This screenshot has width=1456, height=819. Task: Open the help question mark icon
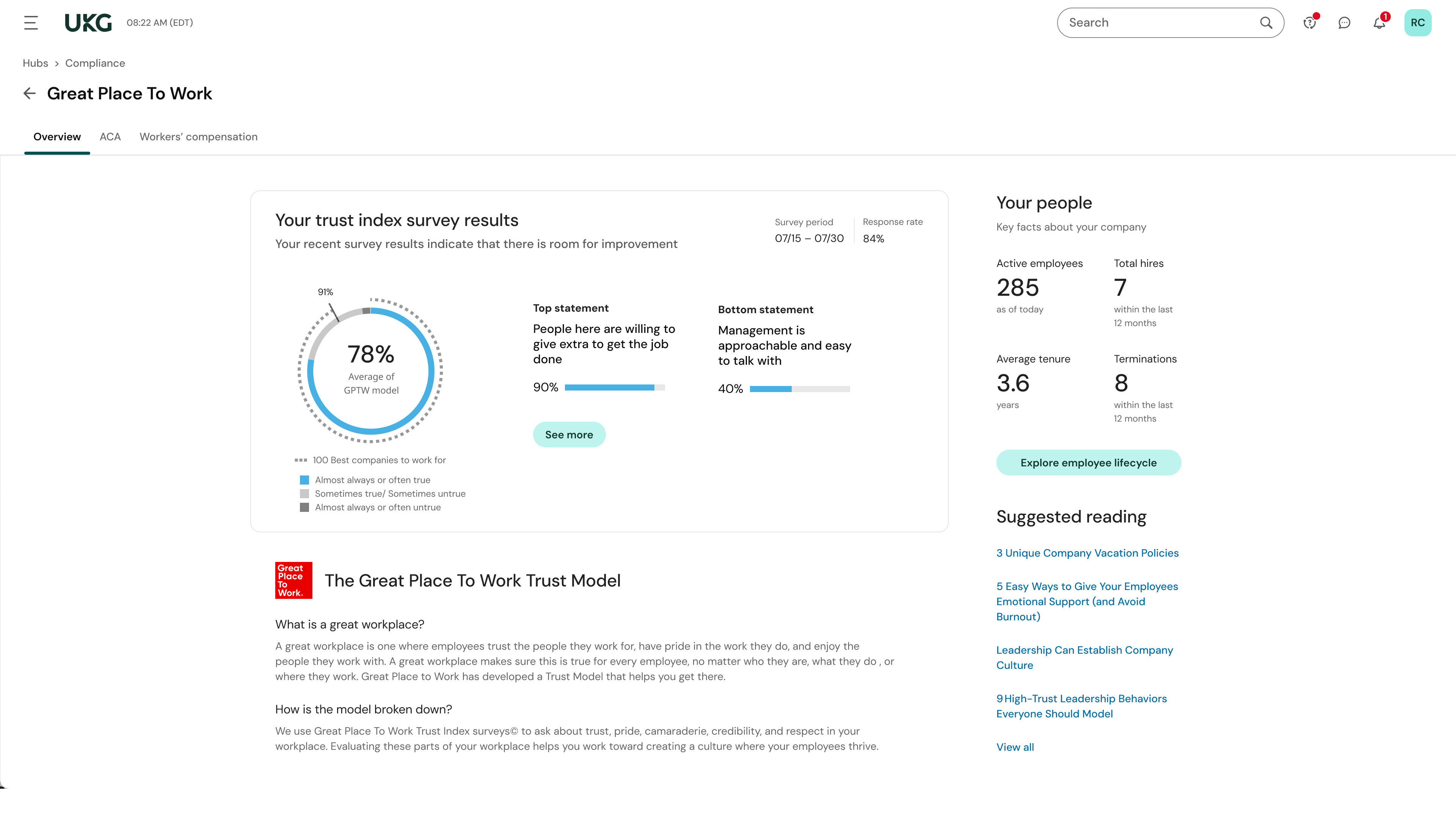(x=1310, y=23)
